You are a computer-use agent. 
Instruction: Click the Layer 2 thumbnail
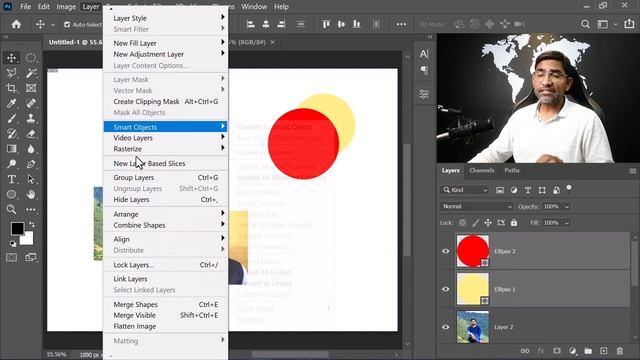(x=472, y=327)
